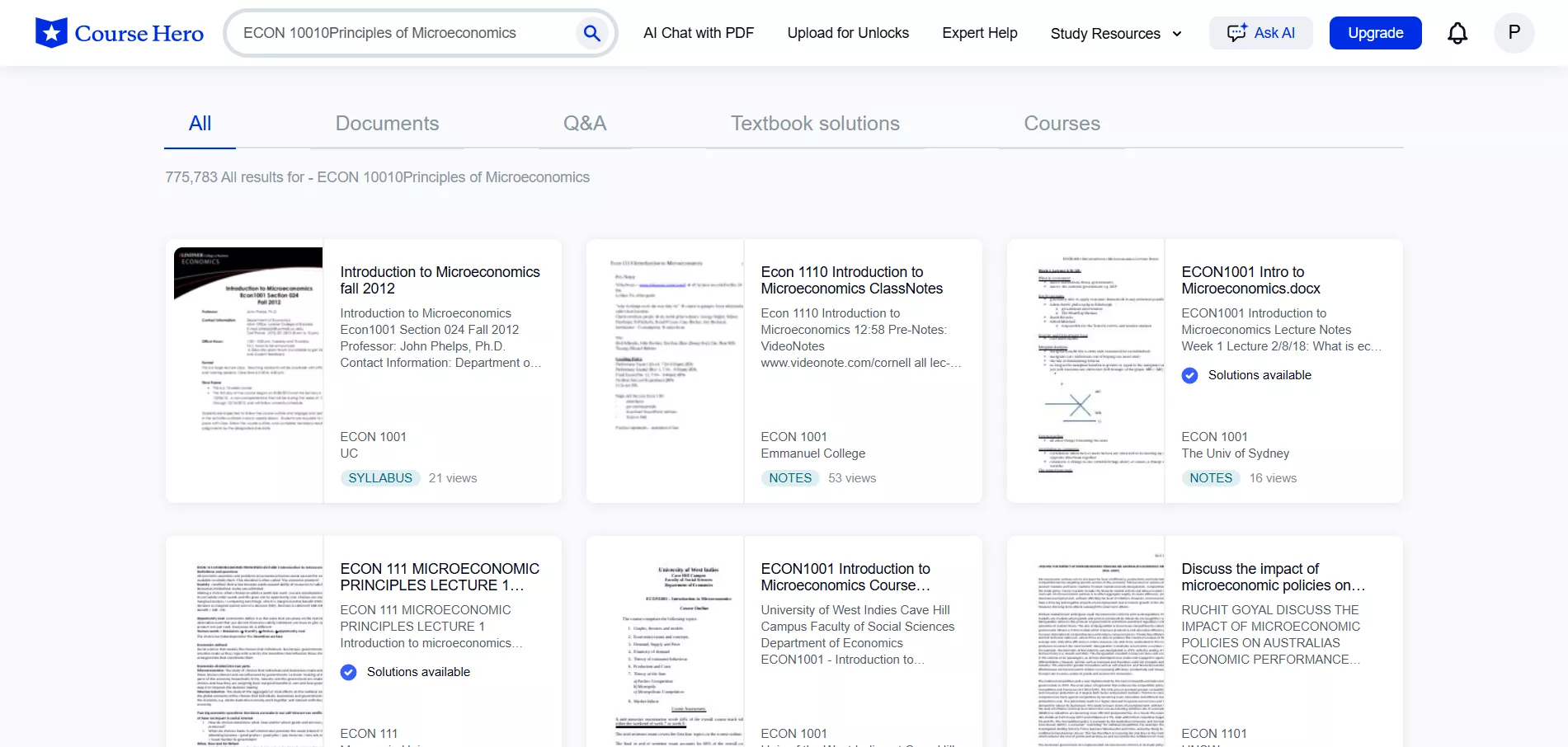Switch to the Textbook solutions tab
1568x747 pixels.
coord(815,124)
